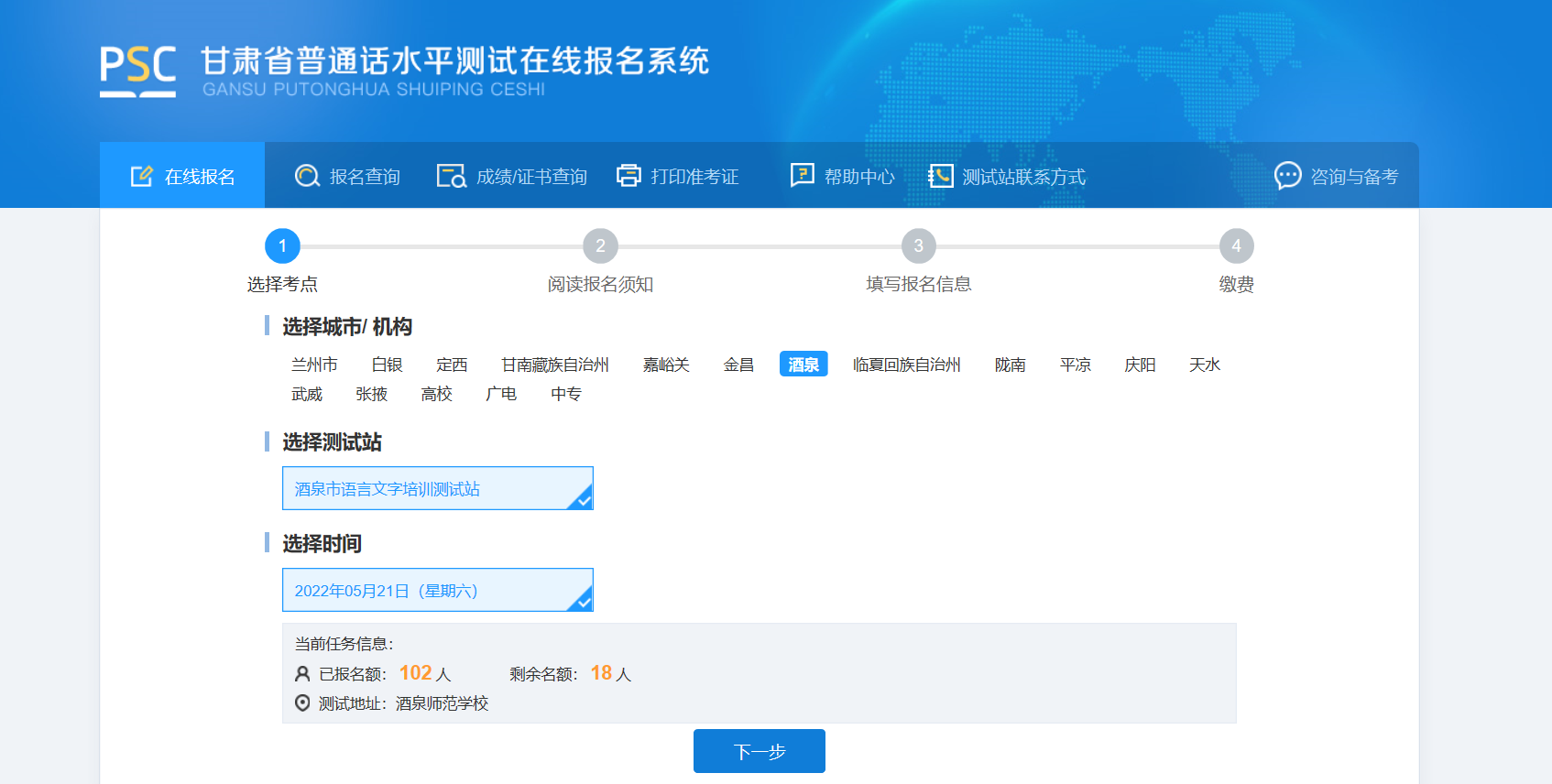The height and width of the screenshot is (784, 1552).
Task: Click step 3 填写报名信息 marker
Action: pyautogui.click(x=918, y=245)
